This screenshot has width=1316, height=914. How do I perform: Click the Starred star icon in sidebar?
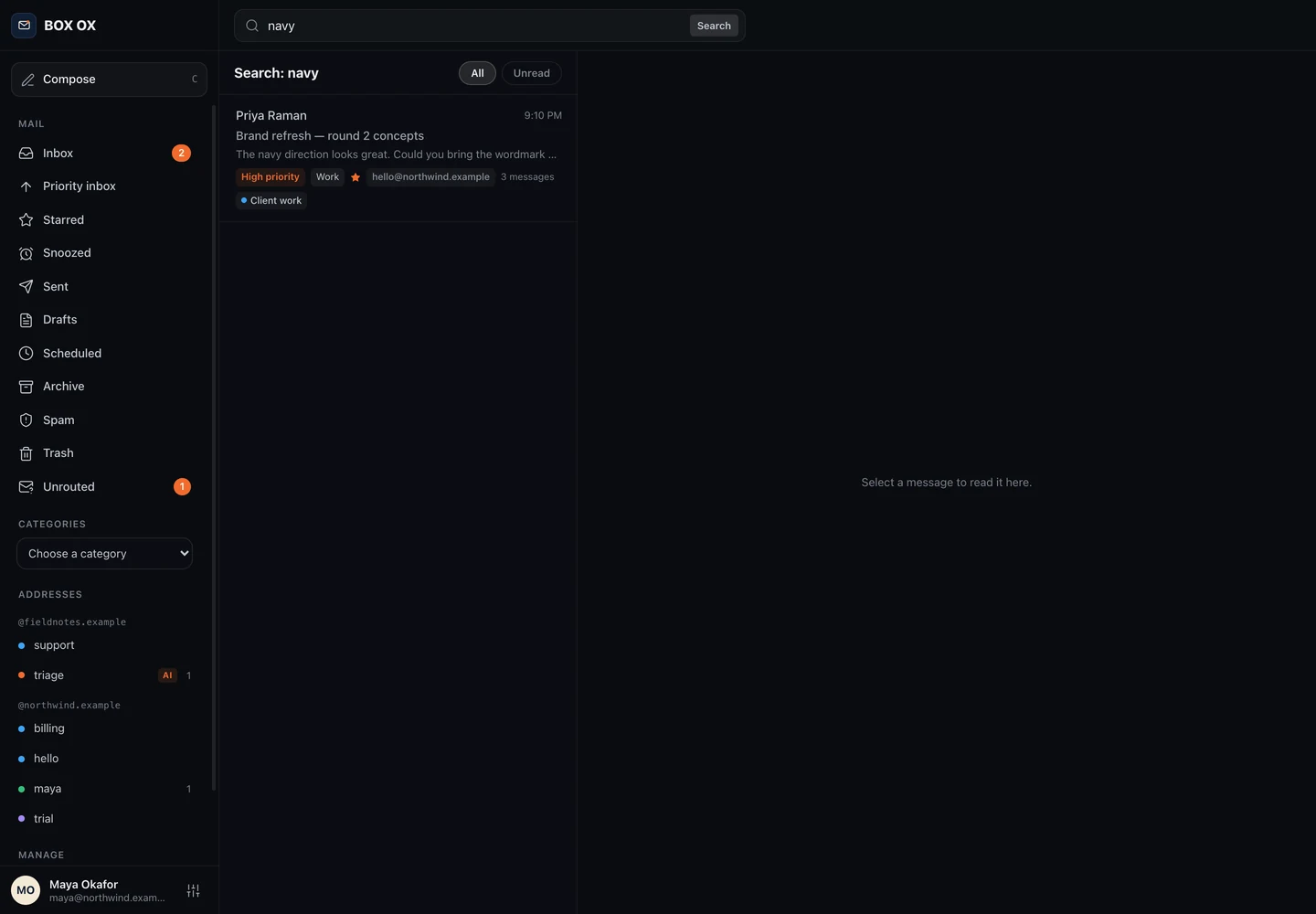(27, 220)
